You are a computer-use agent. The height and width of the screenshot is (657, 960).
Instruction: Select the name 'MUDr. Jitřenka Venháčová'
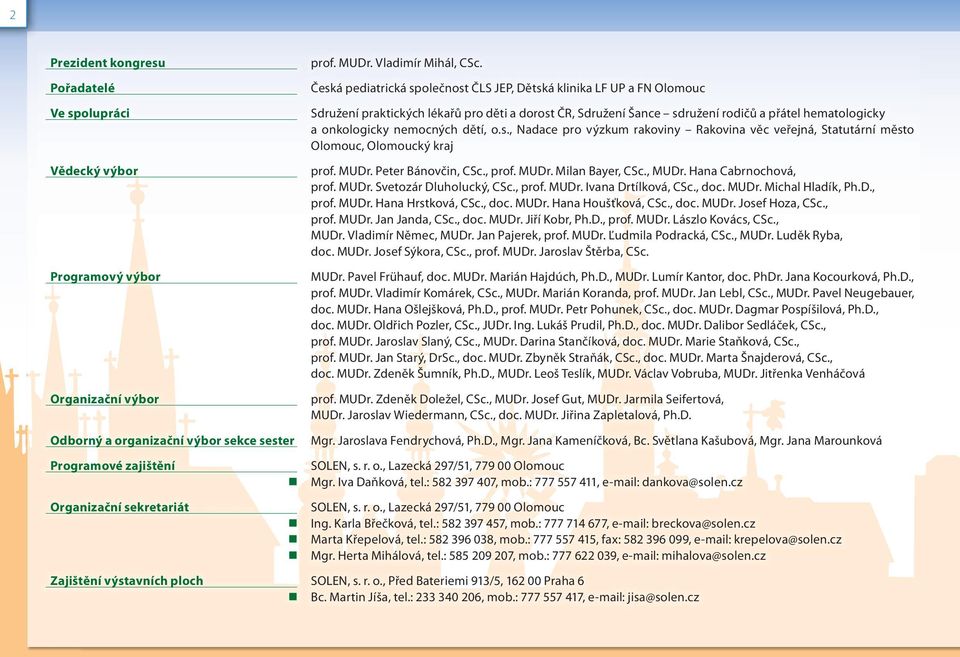tap(794, 374)
